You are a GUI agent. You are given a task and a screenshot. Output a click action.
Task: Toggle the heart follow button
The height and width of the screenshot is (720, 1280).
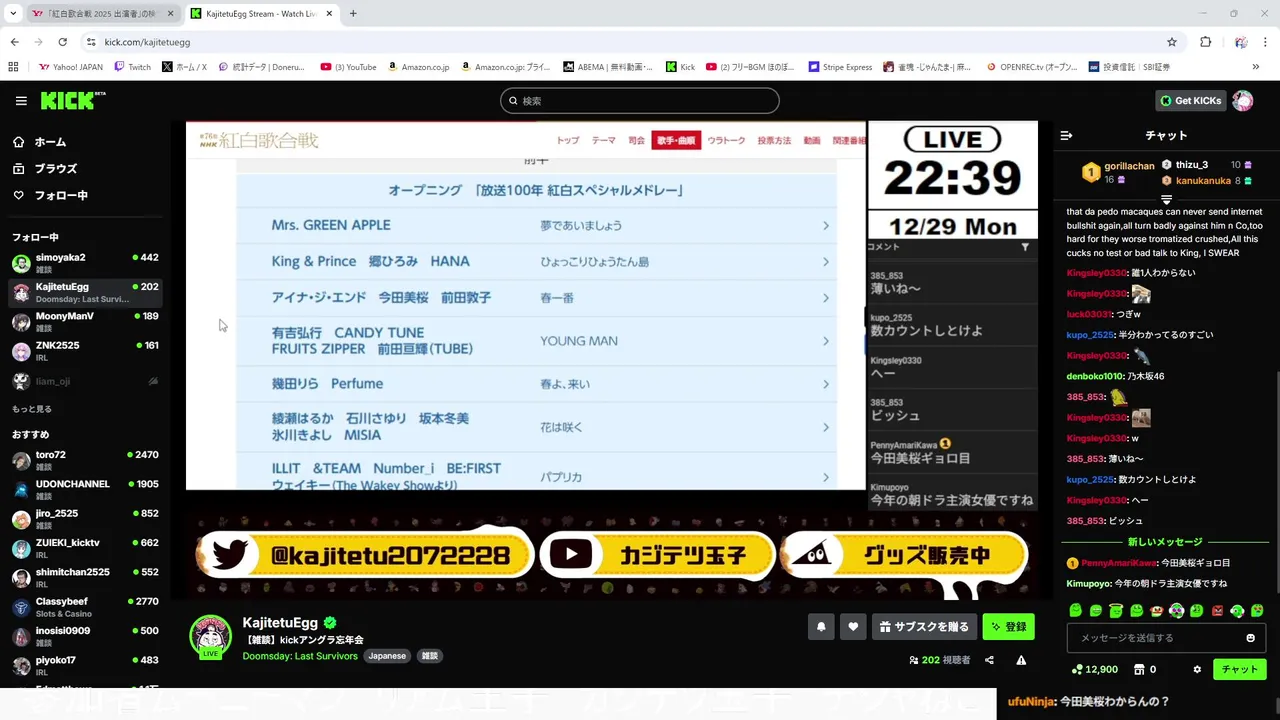[853, 627]
